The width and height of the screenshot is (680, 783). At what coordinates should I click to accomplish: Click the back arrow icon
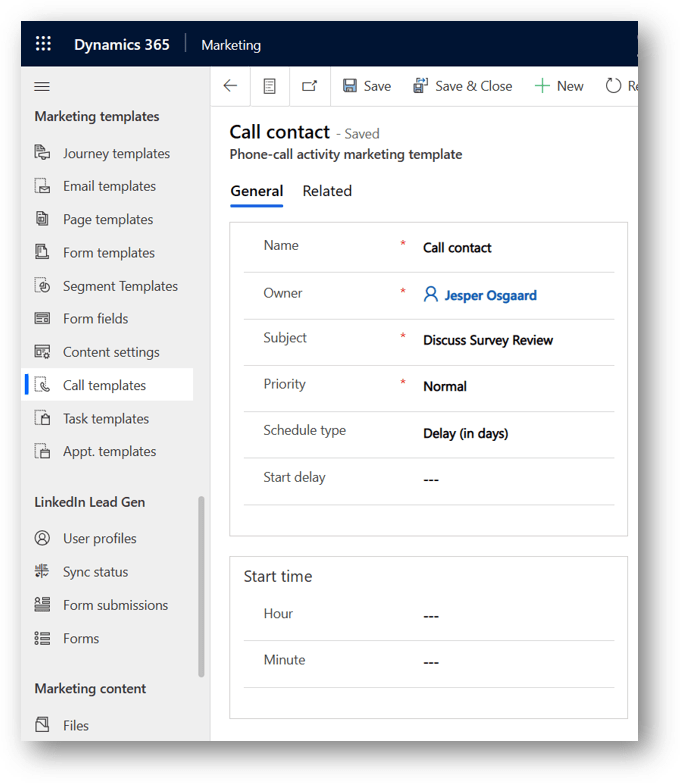click(230, 86)
